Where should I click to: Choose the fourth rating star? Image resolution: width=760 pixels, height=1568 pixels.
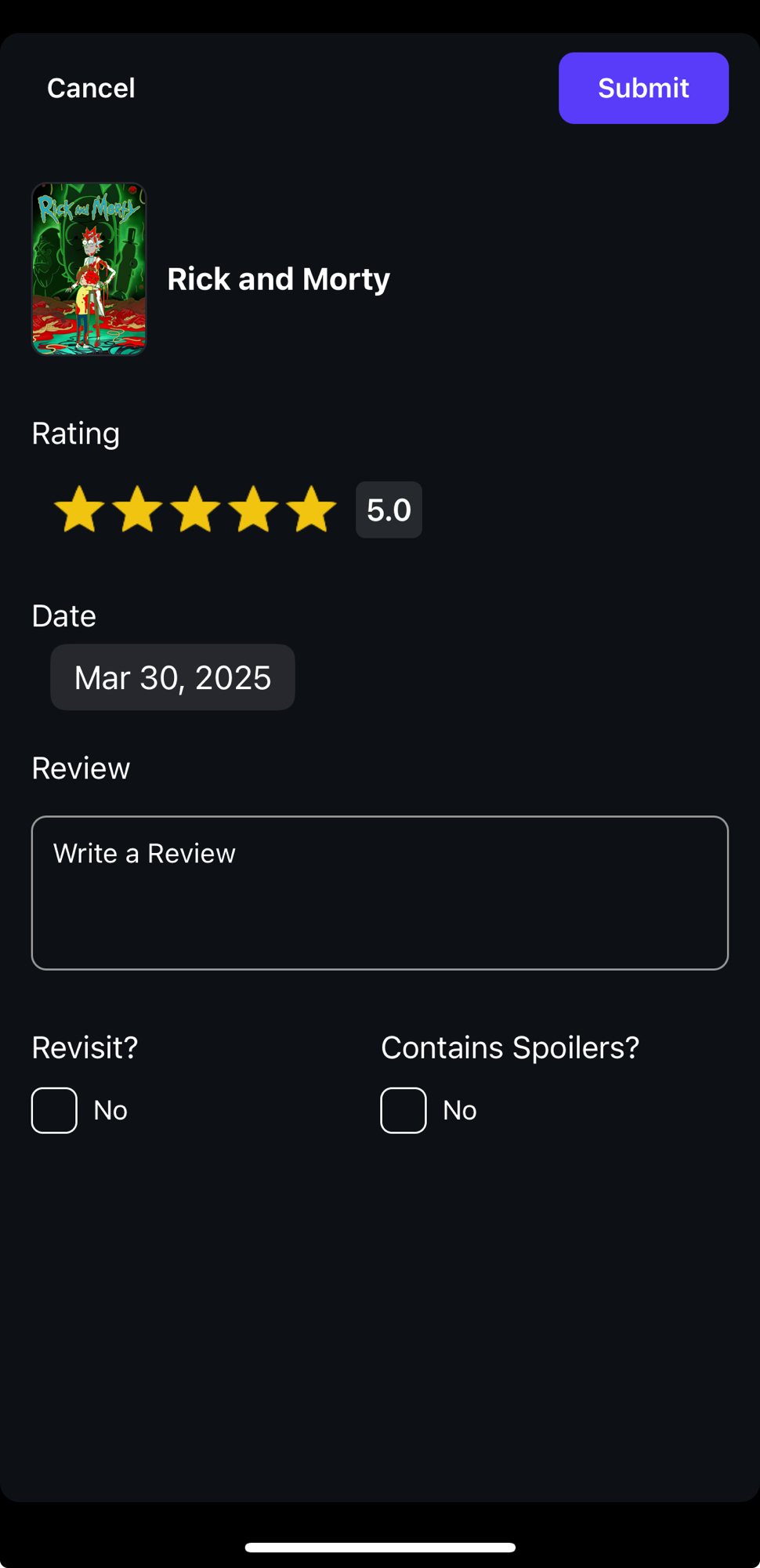pos(253,510)
